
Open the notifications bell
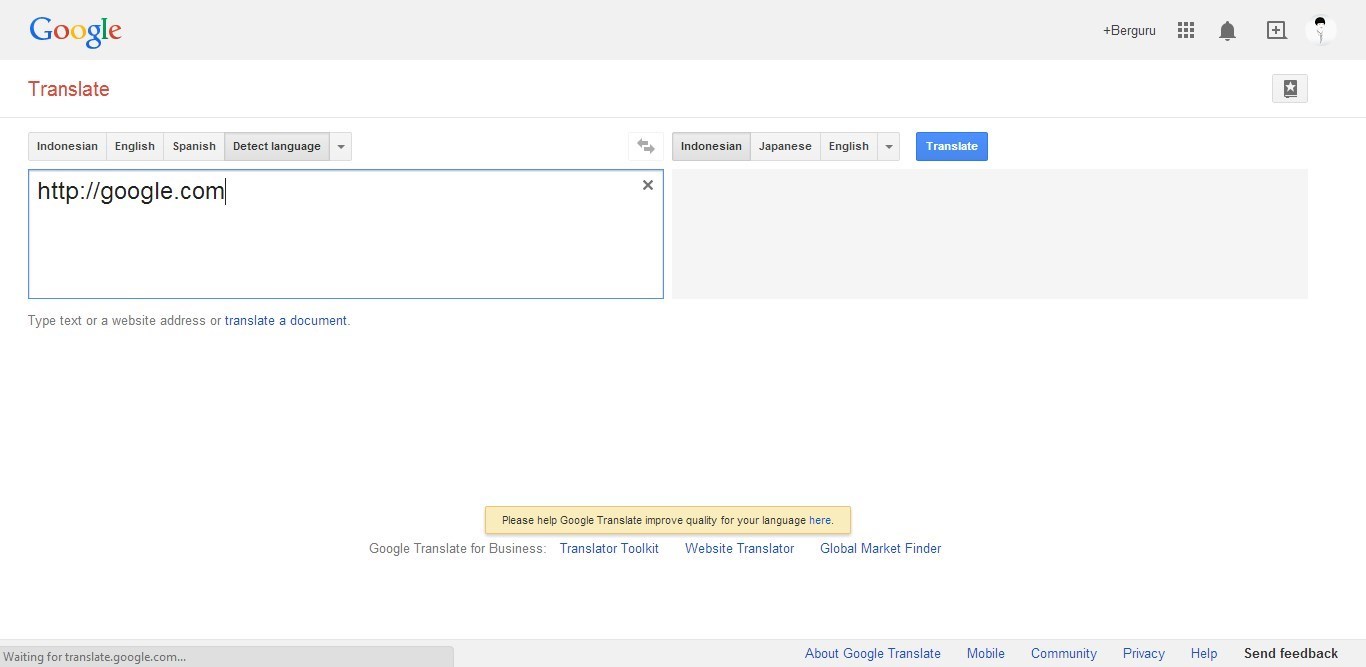[x=1227, y=31]
